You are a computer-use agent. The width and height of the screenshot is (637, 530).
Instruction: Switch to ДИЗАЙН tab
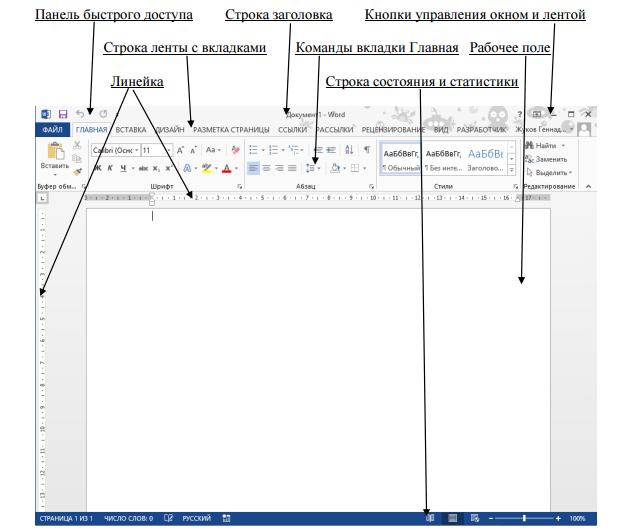point(170,130)
